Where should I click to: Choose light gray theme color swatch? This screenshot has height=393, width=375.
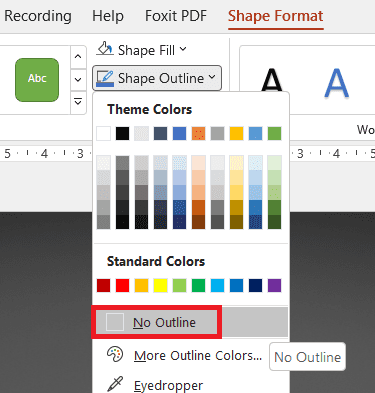(141, 133)
